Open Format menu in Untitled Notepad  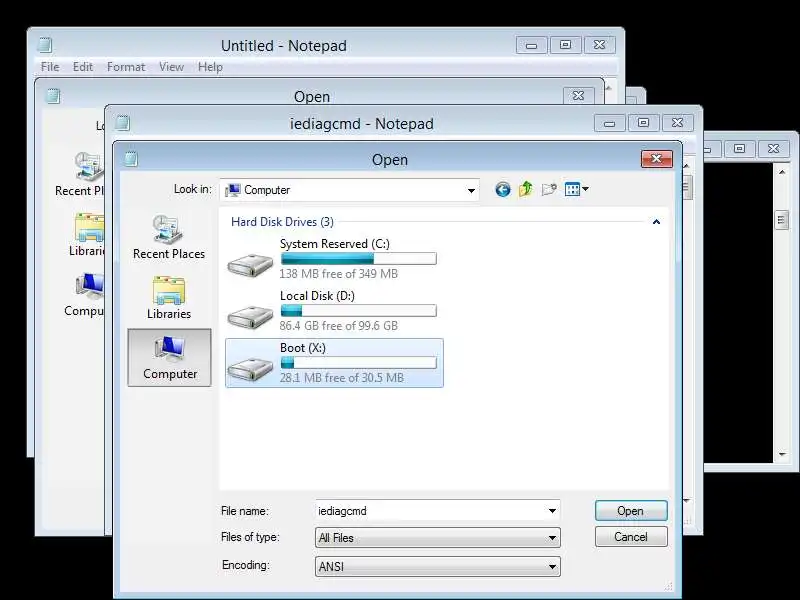[126, 67]
